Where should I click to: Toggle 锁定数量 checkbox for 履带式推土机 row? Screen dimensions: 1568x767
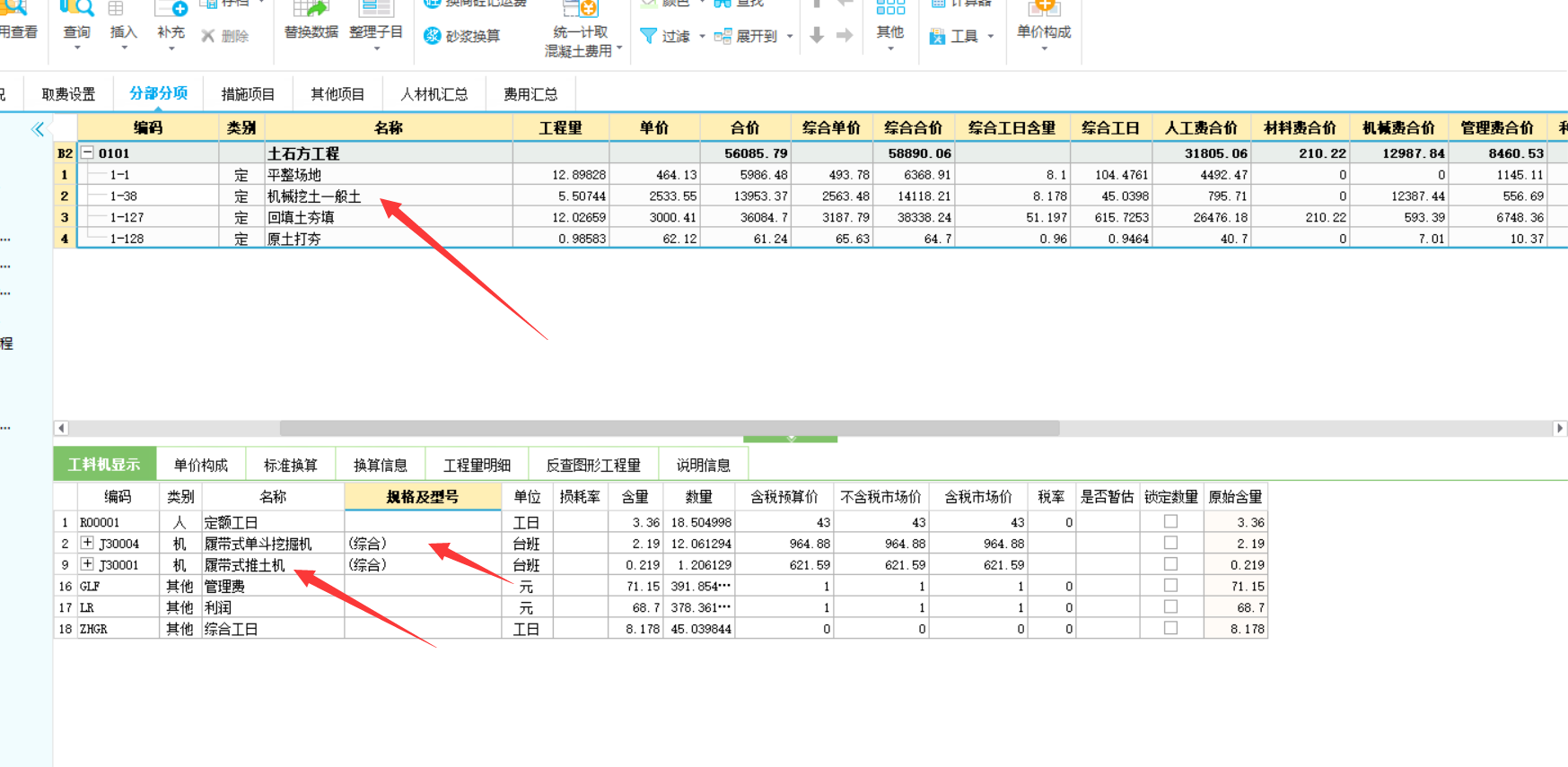click(x=1170, y=564)
